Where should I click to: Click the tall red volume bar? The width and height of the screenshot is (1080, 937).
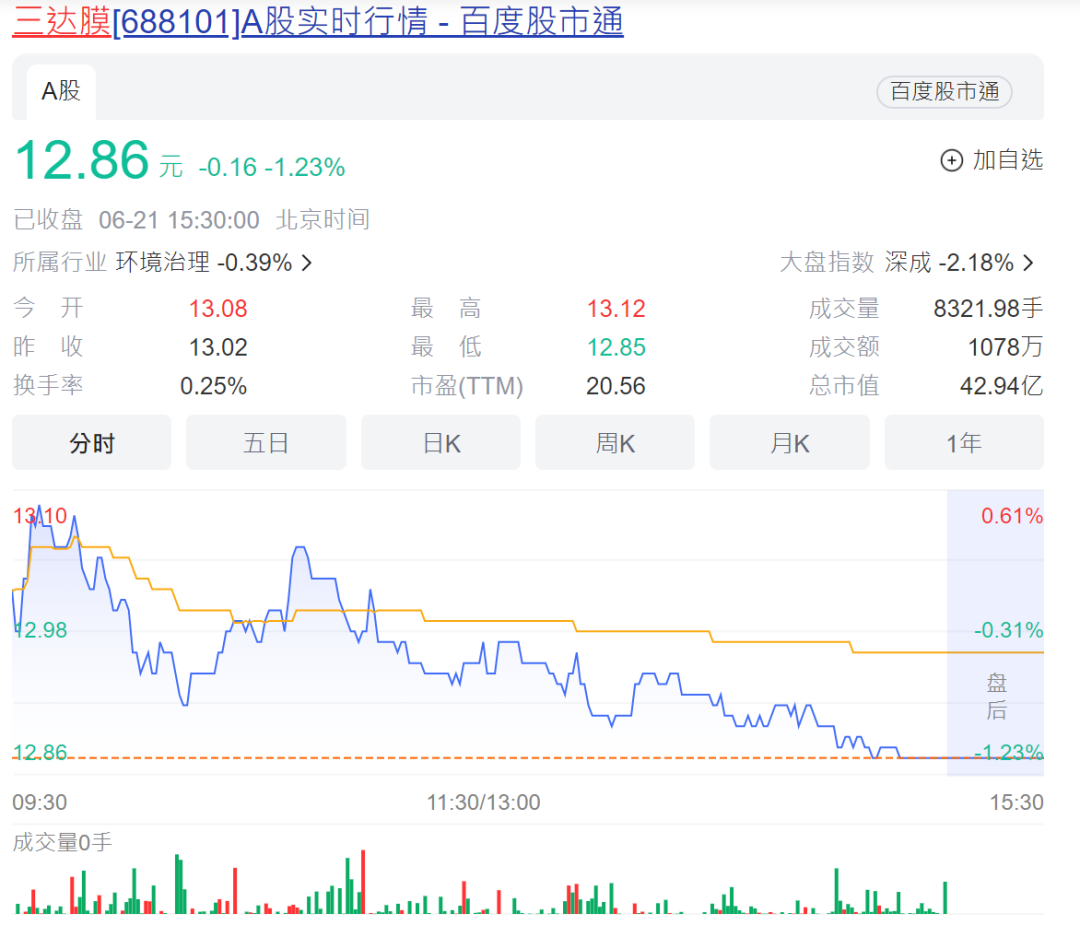click(x=363, y=881)
